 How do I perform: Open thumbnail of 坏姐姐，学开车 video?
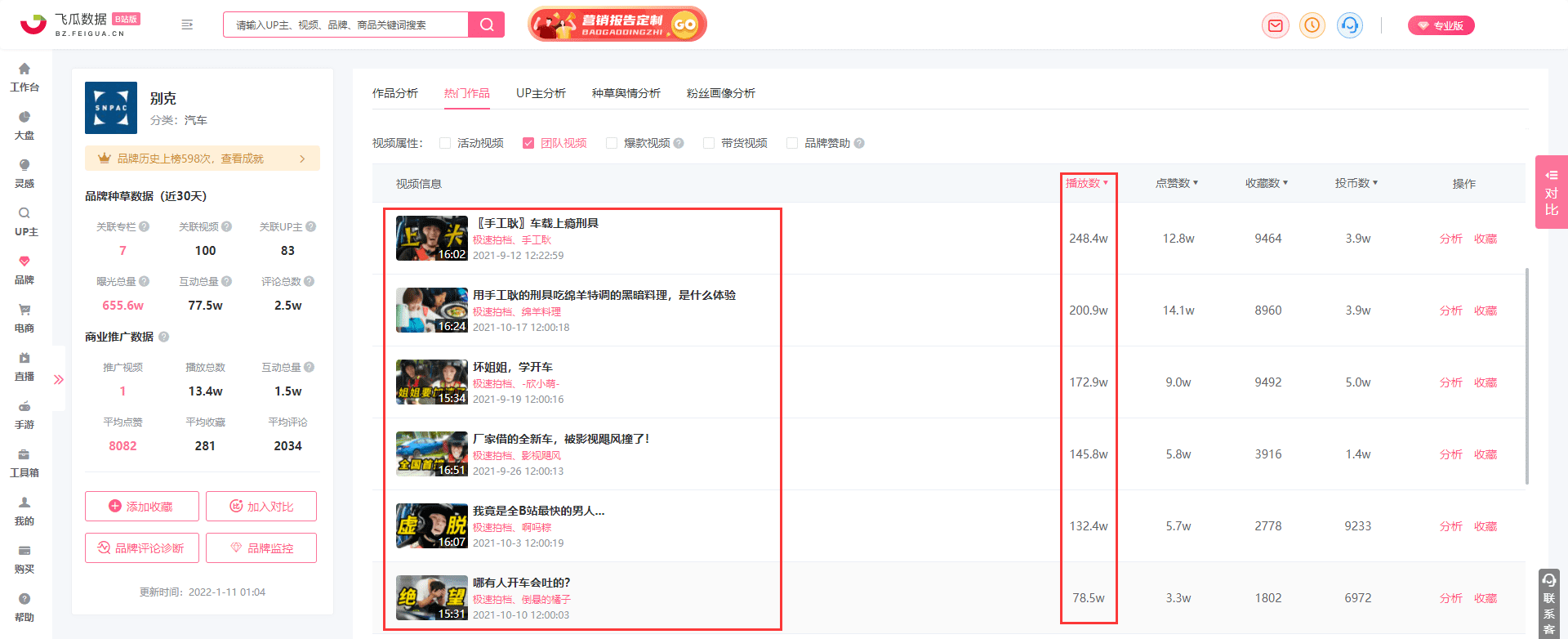click(x=432, y=382)
